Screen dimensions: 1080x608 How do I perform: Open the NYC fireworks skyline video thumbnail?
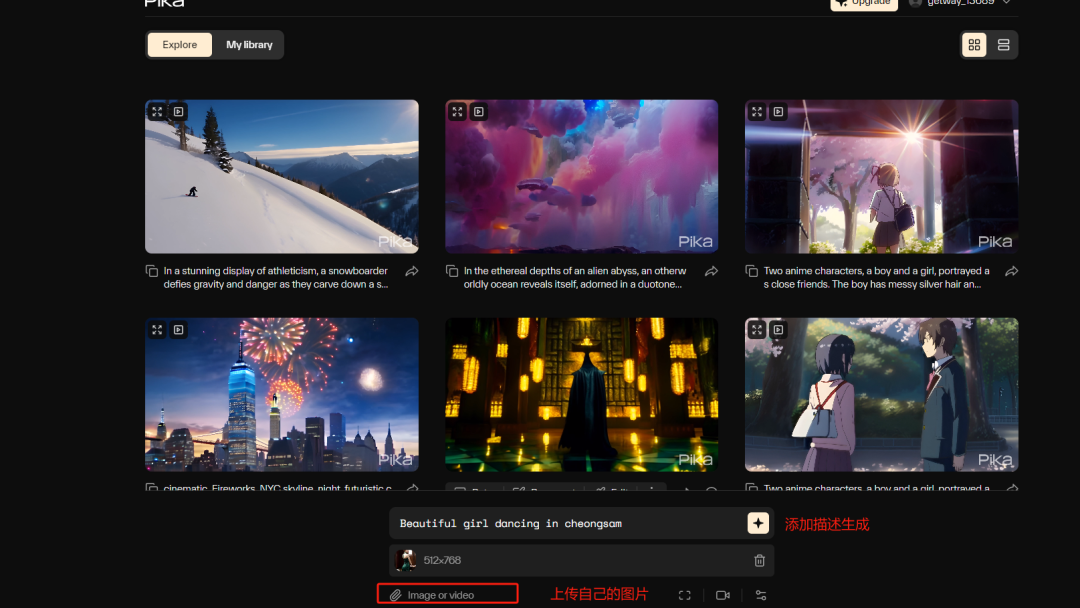tap(282, 395)
